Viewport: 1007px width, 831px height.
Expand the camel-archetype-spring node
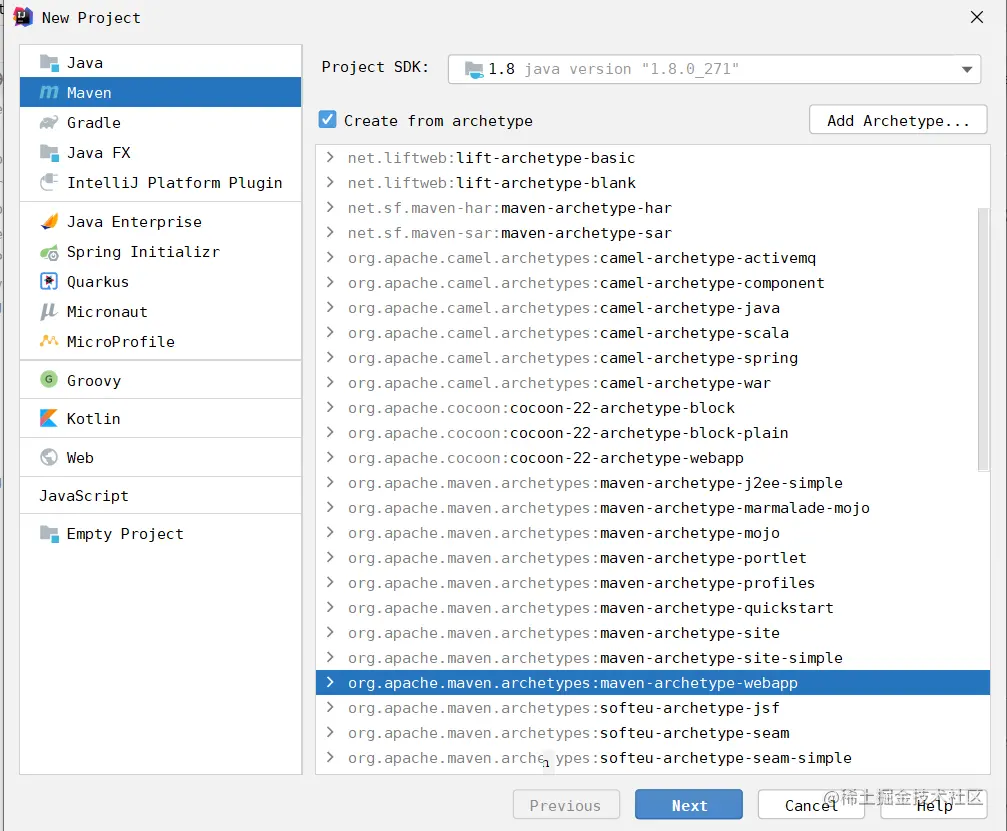pos(330,358)
